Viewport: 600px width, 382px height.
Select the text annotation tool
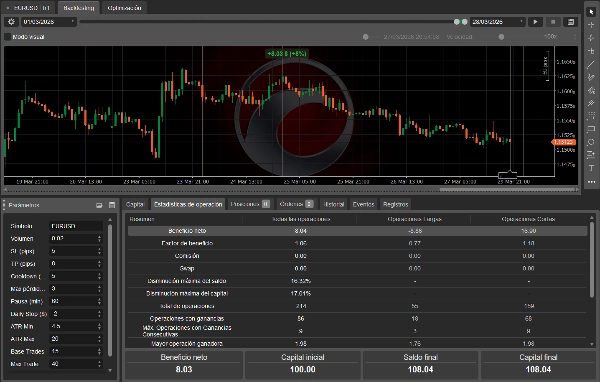591,168
